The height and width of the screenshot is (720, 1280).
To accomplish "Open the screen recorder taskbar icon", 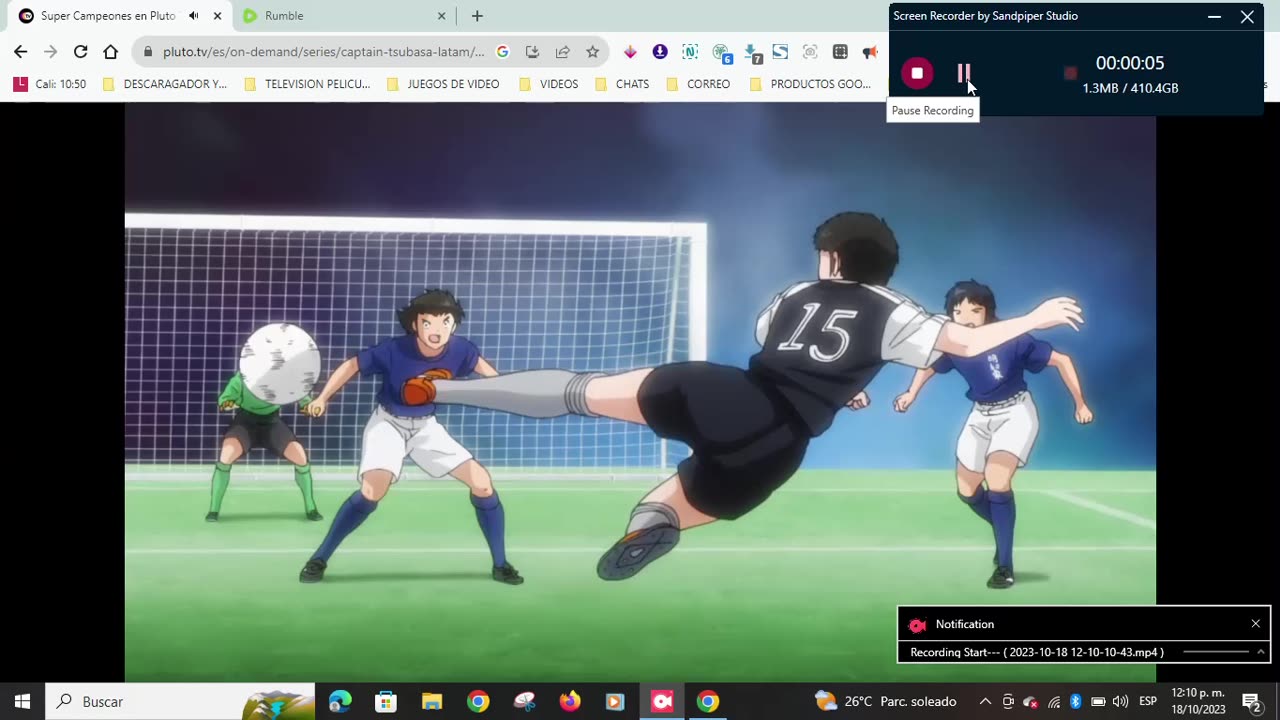I will coord(662,701).
